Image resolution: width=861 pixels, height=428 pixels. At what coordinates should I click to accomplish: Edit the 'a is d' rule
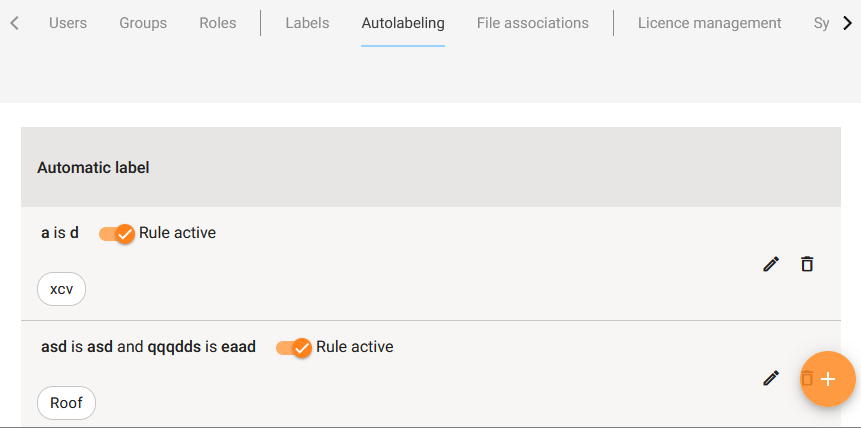pyautogui.click(x=771, y=264)
